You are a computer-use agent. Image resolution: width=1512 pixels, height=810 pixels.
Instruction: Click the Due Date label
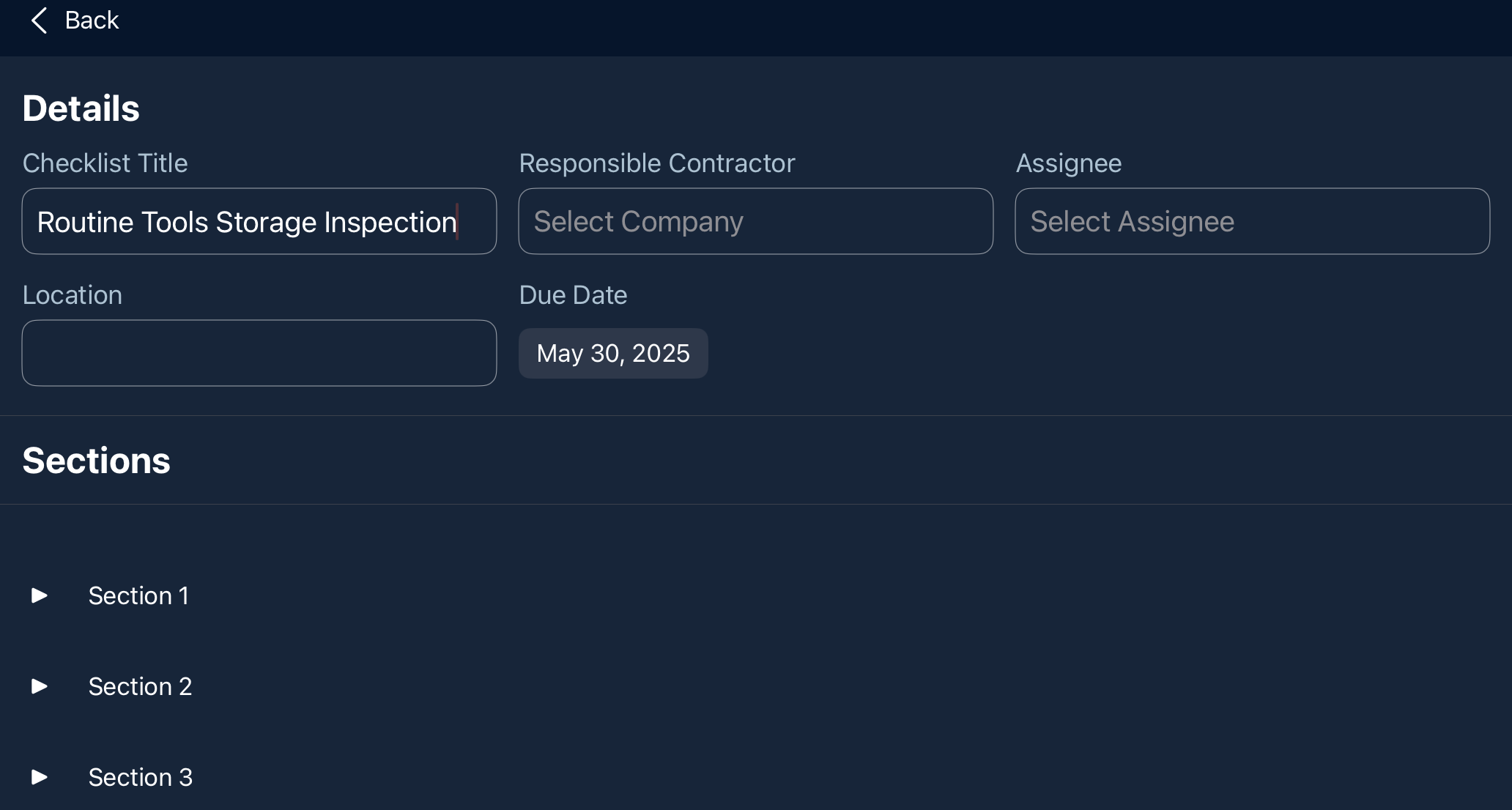(573, 294)
